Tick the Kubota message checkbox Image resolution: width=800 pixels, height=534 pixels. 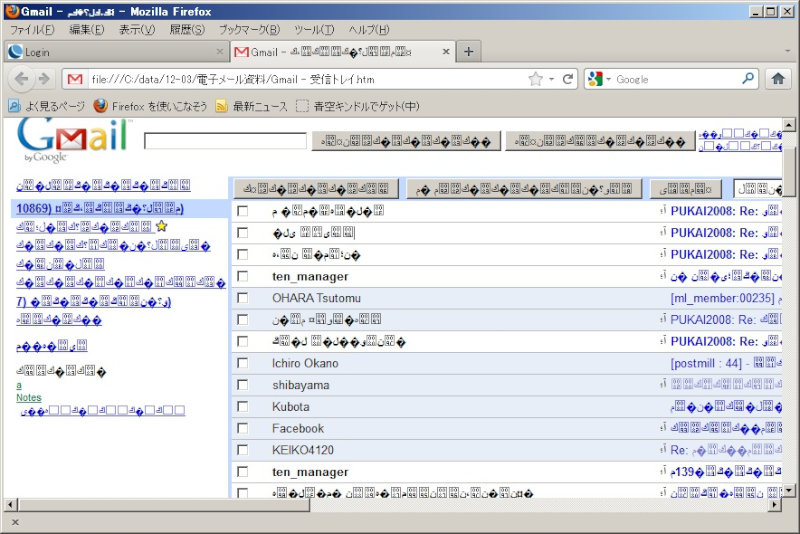click(243, 406)
